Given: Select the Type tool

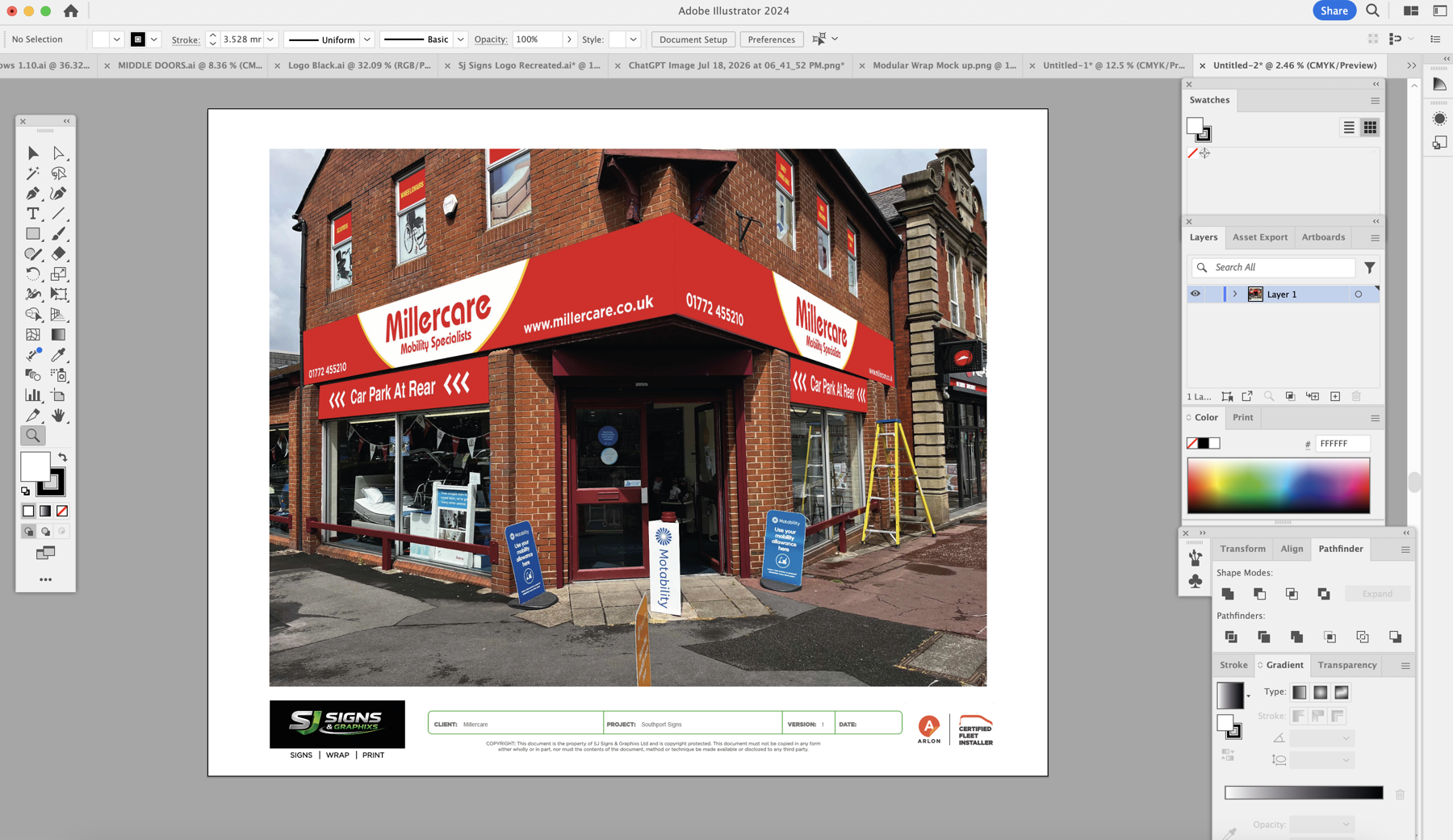Looking at the screenshot, I should [33, 214].
